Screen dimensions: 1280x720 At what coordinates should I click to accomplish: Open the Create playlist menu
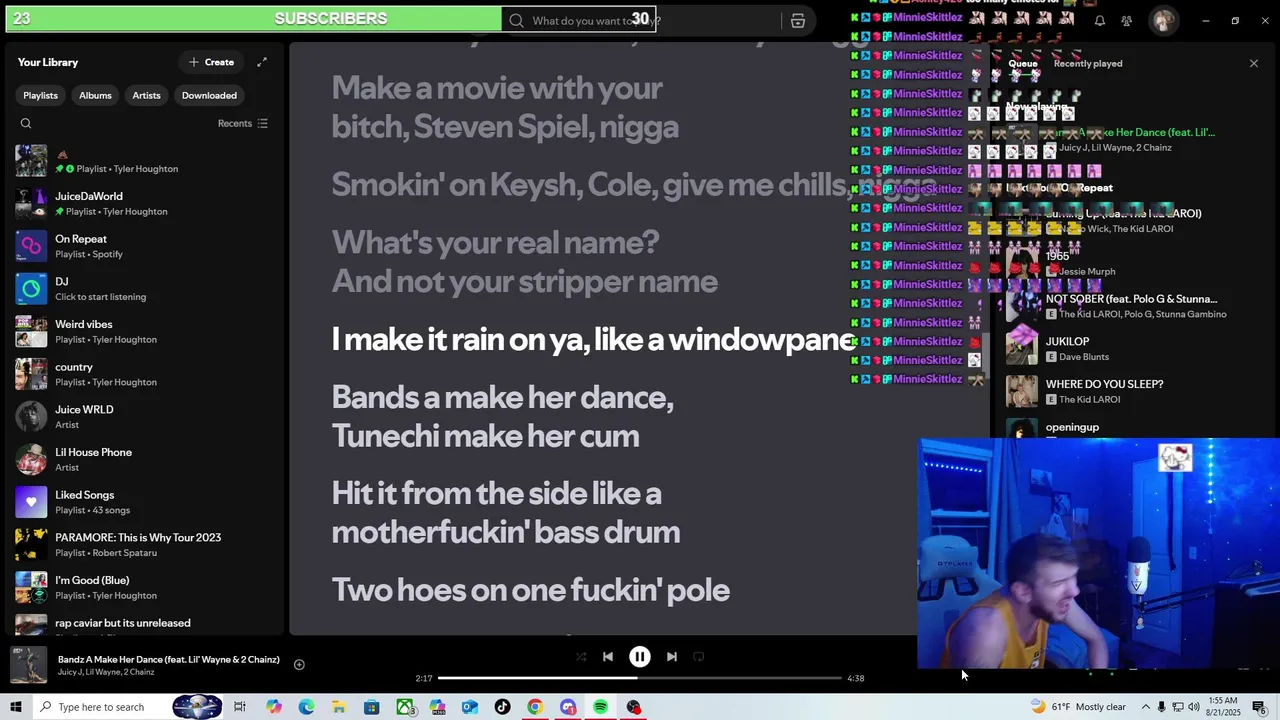[211, 62]
